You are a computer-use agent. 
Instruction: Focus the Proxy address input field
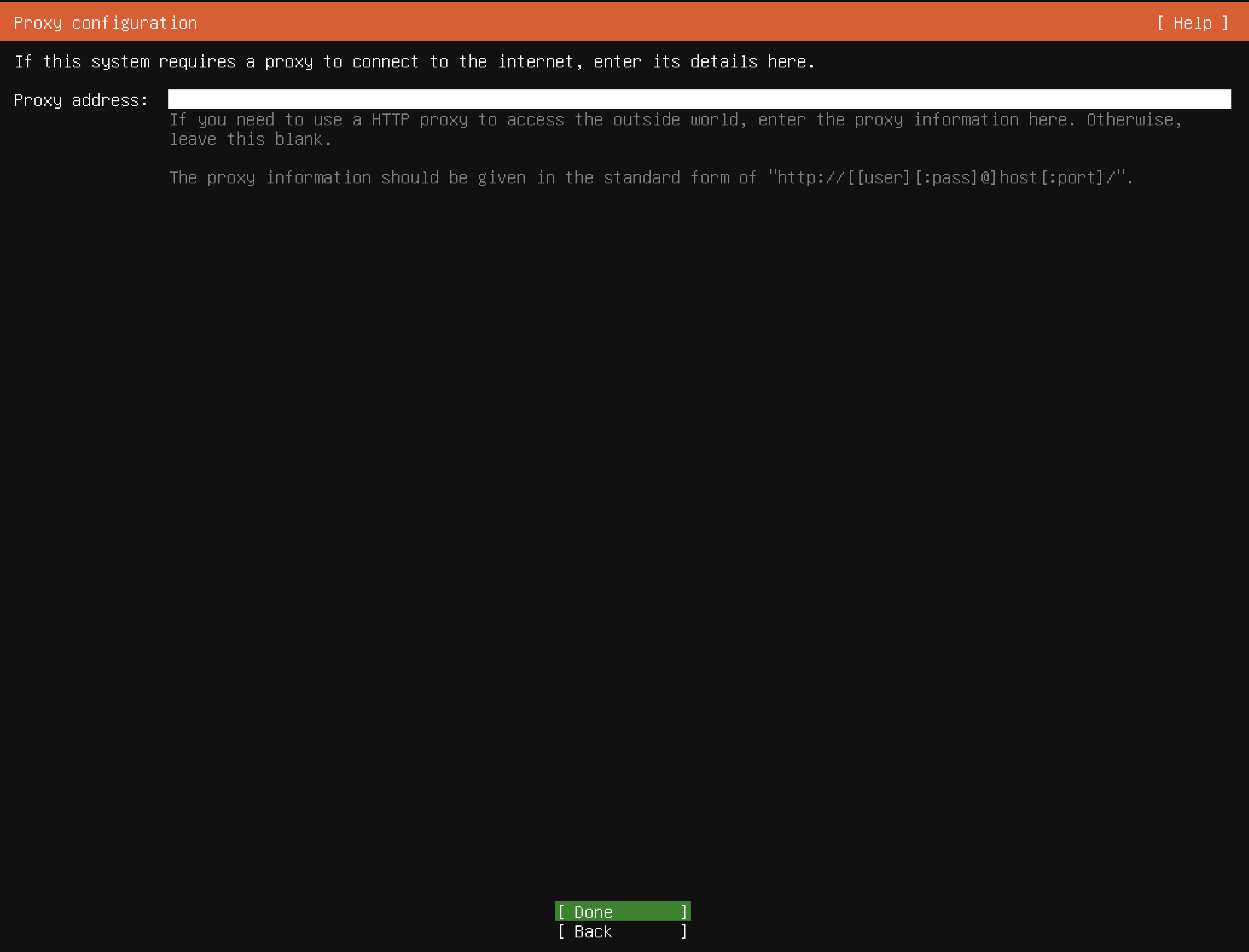click(x=699, y=99)
